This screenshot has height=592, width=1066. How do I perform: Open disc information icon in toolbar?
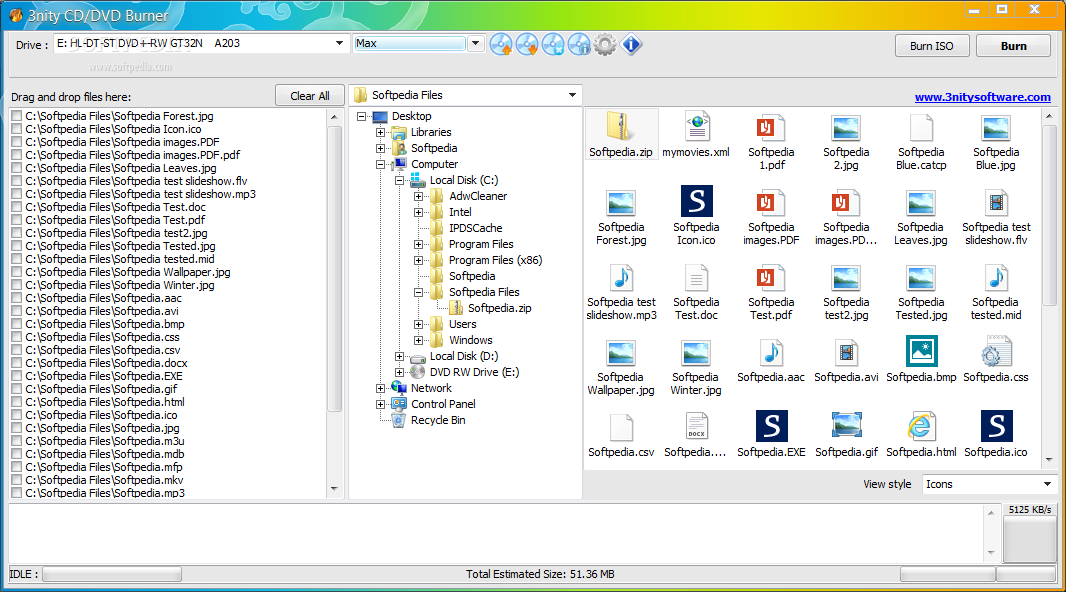579,45
